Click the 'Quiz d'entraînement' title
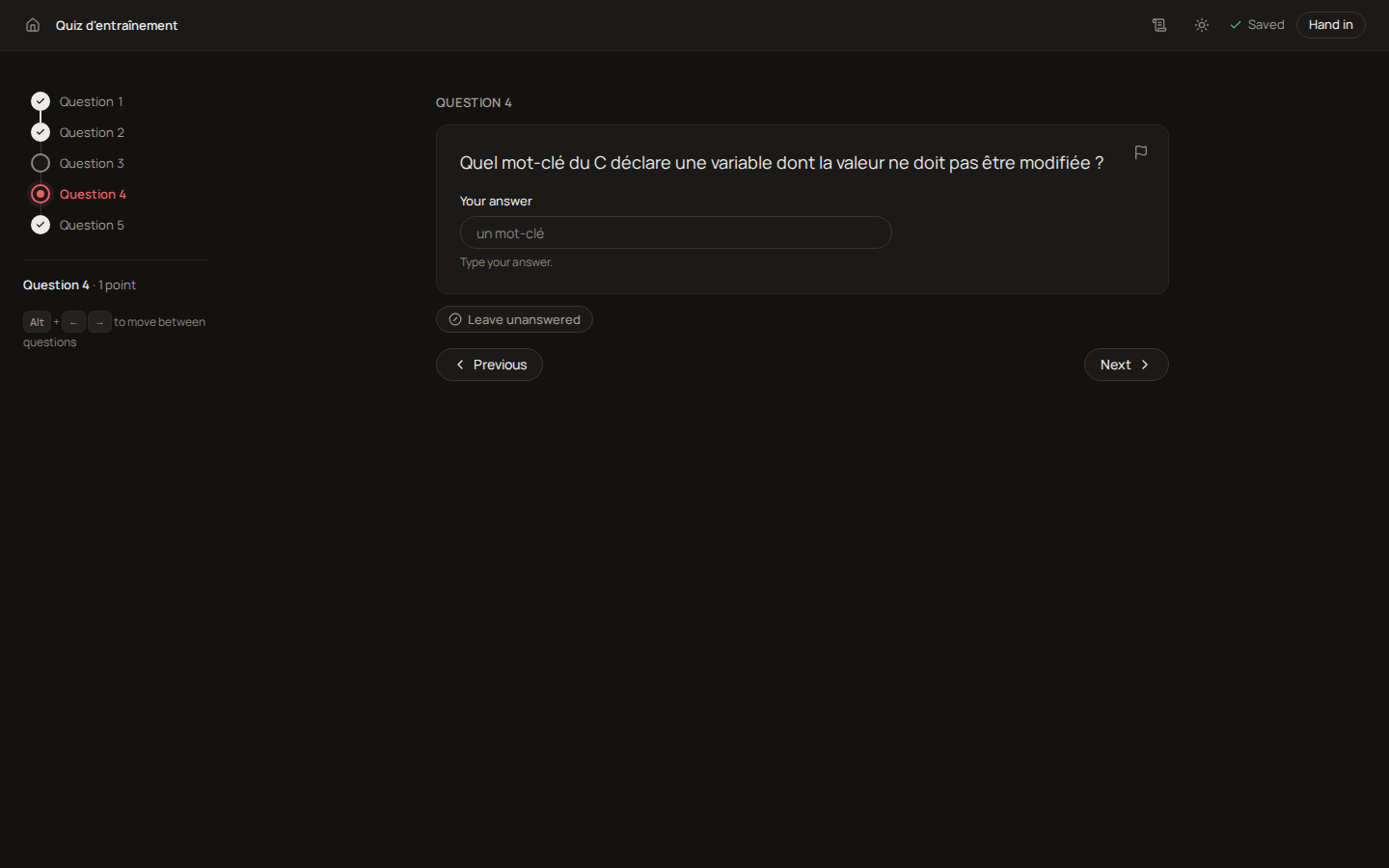Viewport: 1389px width, 868px height. [117, 25]
